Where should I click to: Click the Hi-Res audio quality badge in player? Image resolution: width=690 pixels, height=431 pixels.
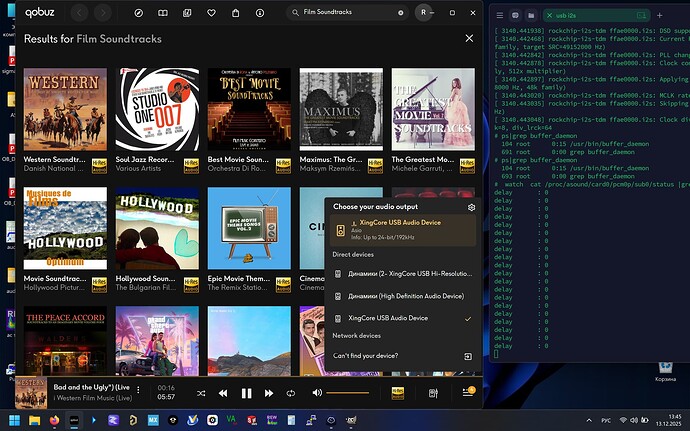tap(398, 393)
